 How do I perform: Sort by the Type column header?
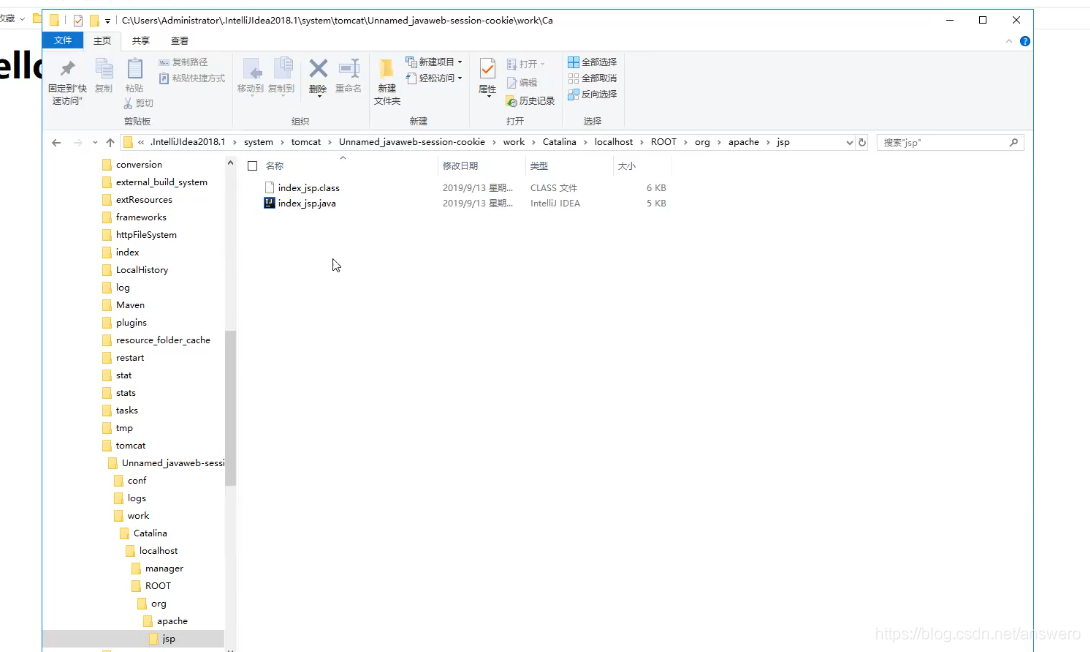click(539, 166)
